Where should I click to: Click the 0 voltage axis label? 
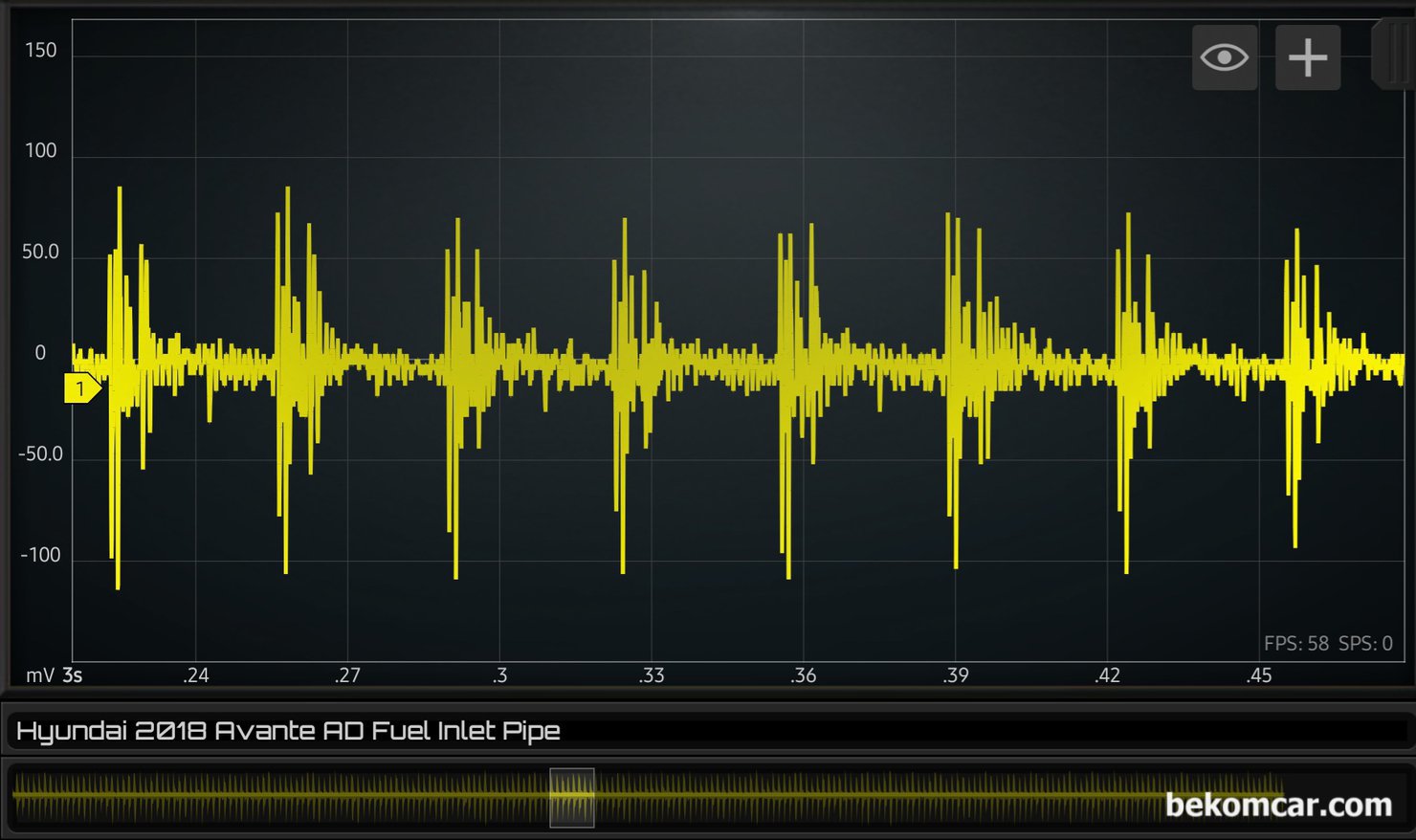(x=40, y=353)
